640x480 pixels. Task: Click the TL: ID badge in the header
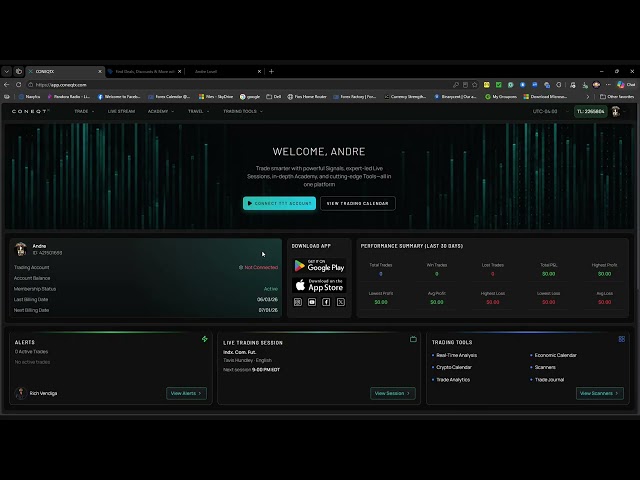click(x=591, y=111)
